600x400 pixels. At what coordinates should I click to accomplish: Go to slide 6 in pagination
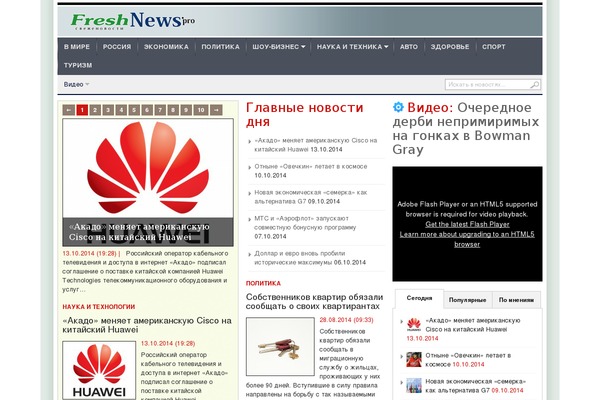[147, 110]
